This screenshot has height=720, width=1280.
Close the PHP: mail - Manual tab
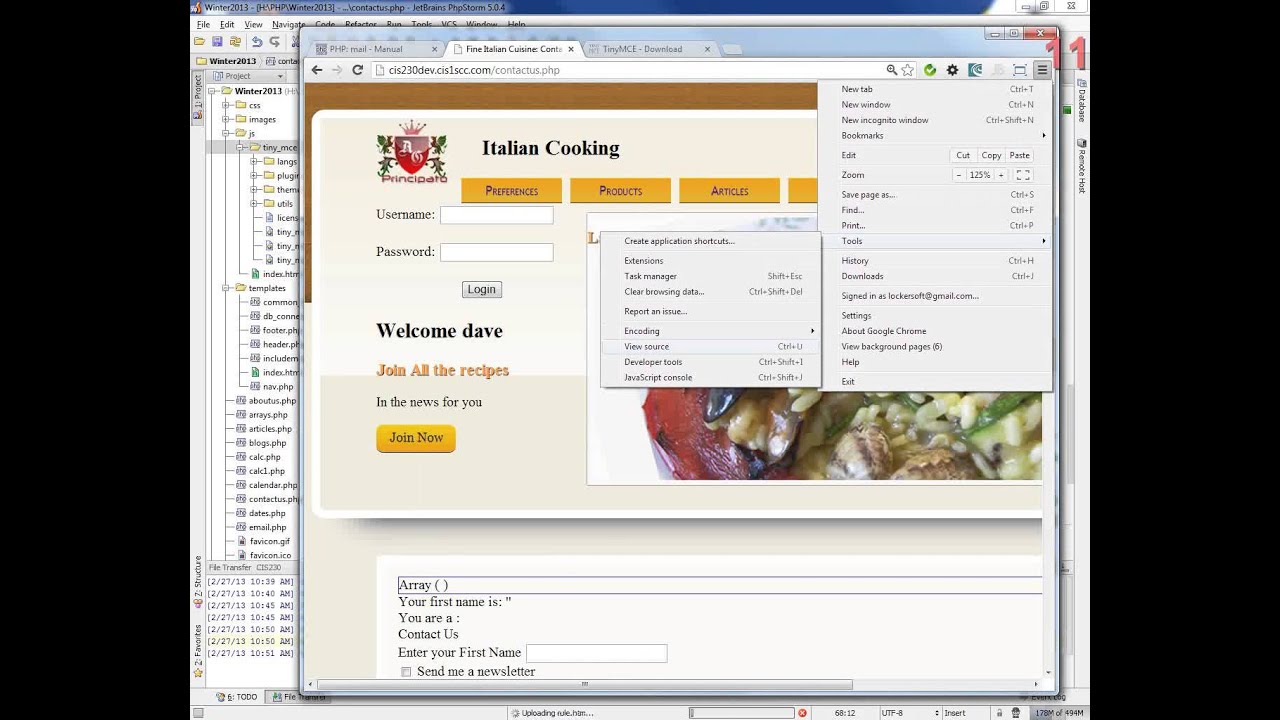point(435,49)
